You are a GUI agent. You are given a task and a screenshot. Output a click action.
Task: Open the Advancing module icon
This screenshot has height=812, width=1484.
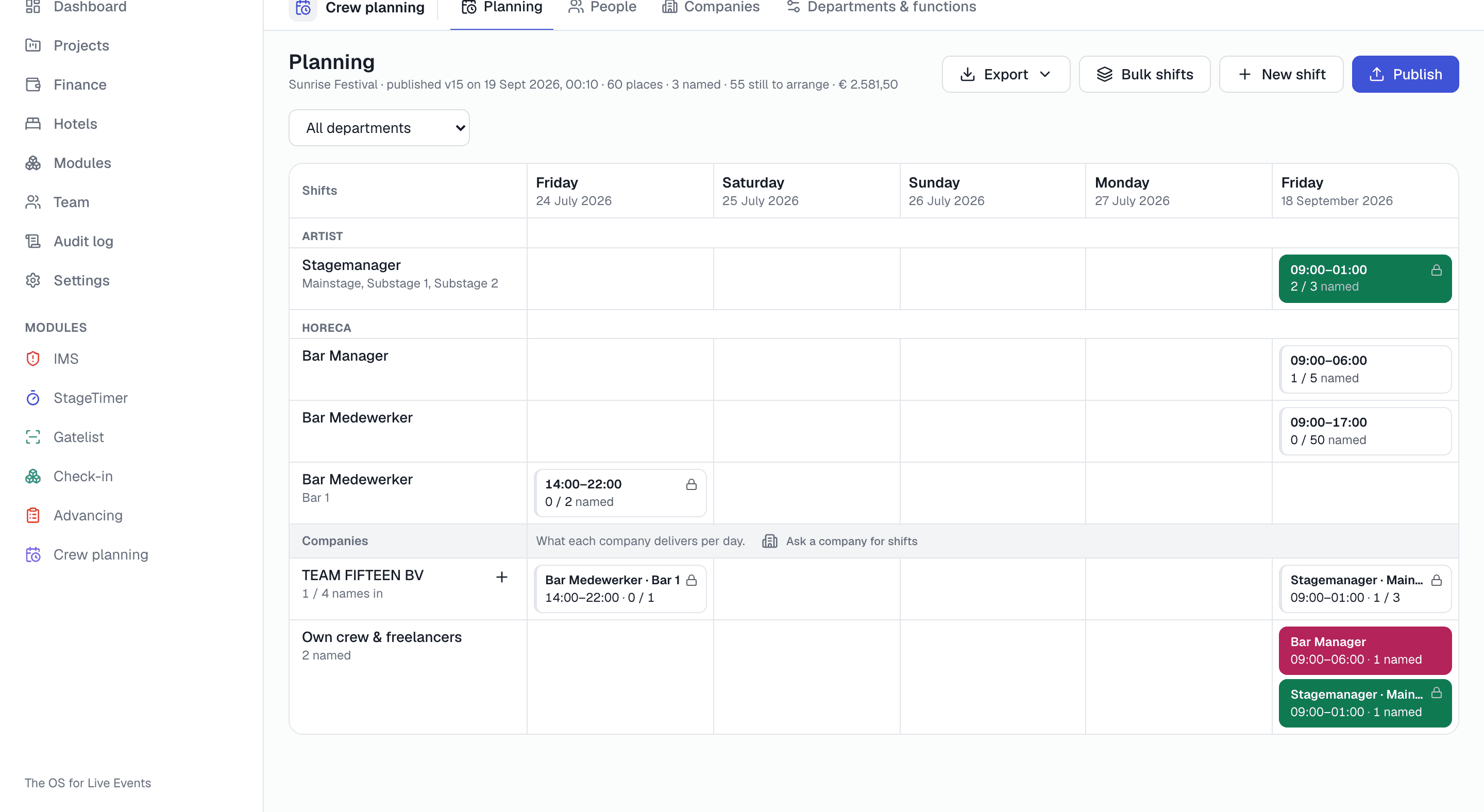33,515
